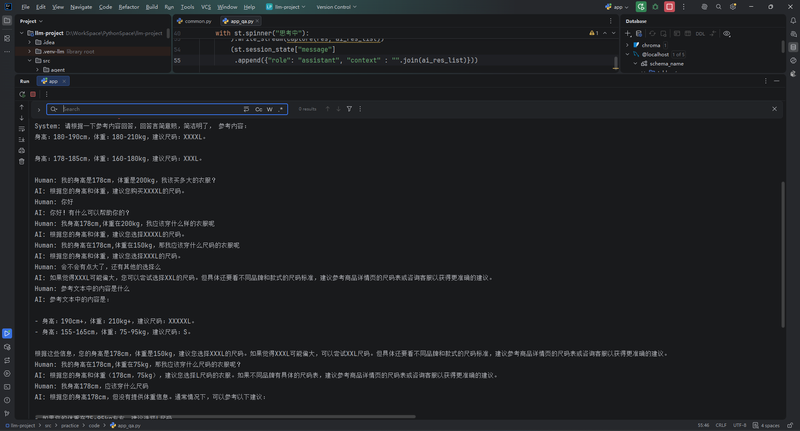Image resolution: width=800 pixels, height=431 pixels.
Task: Open the Structure tool window icon
Action: point(7,38)
